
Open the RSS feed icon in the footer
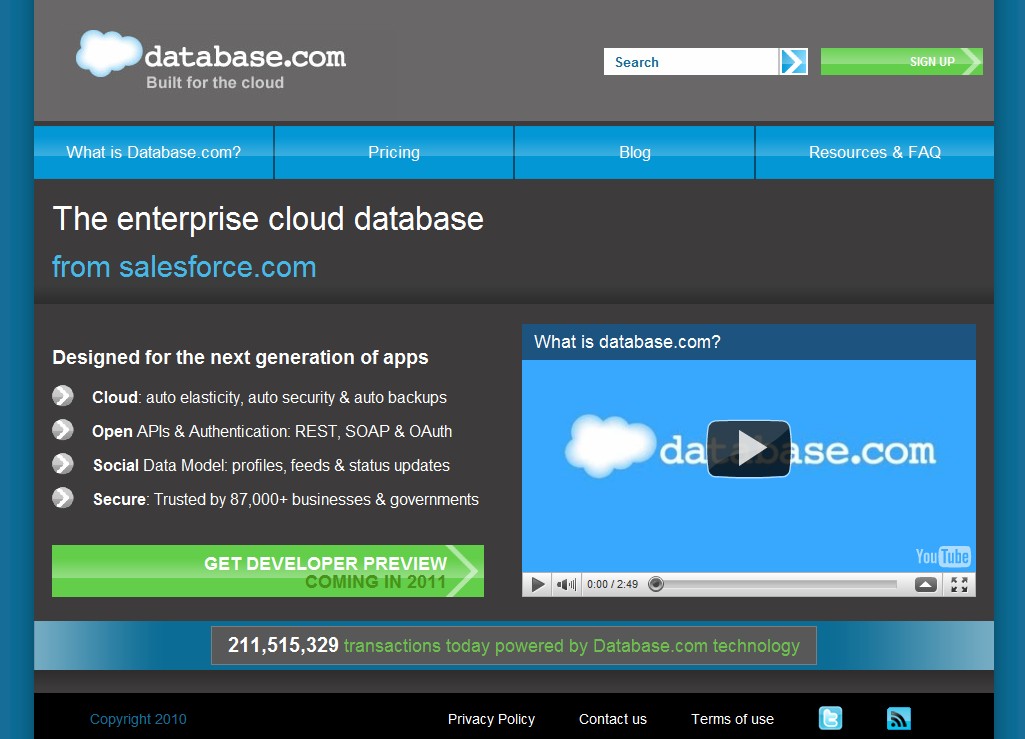coord(899,718)
